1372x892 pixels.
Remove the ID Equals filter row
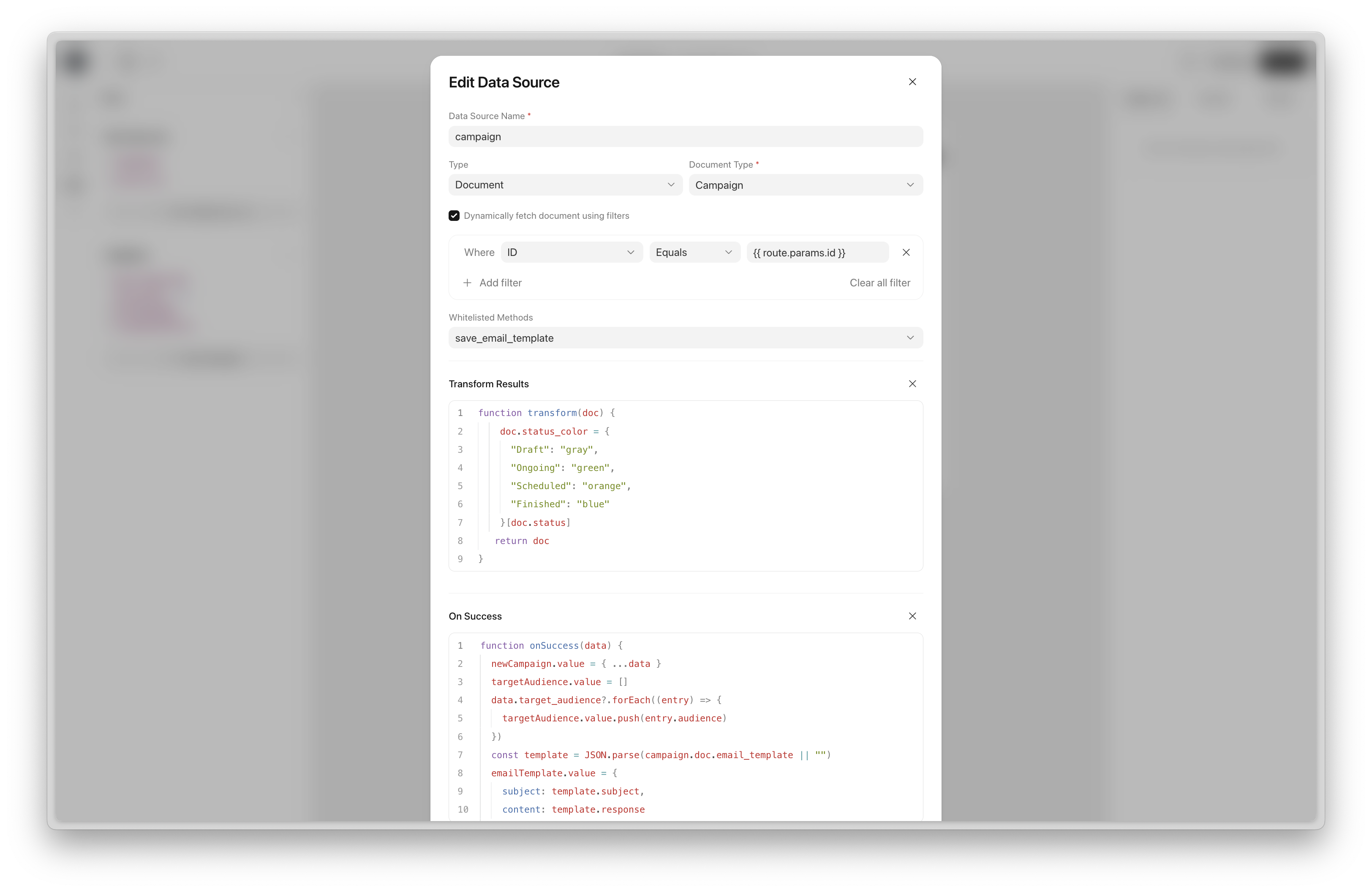pos(906,253)
